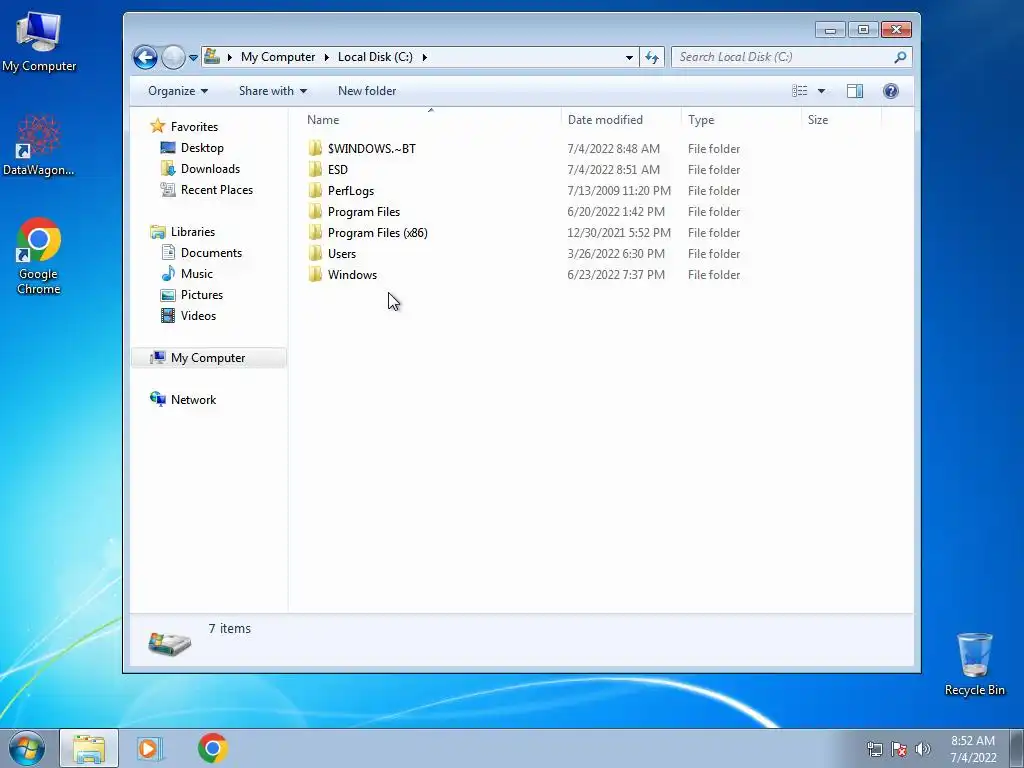The height and width of the screenshot is (768, 1024).
Task: Select Libraries in the navigation pane
Action: [x=193, y=232]
